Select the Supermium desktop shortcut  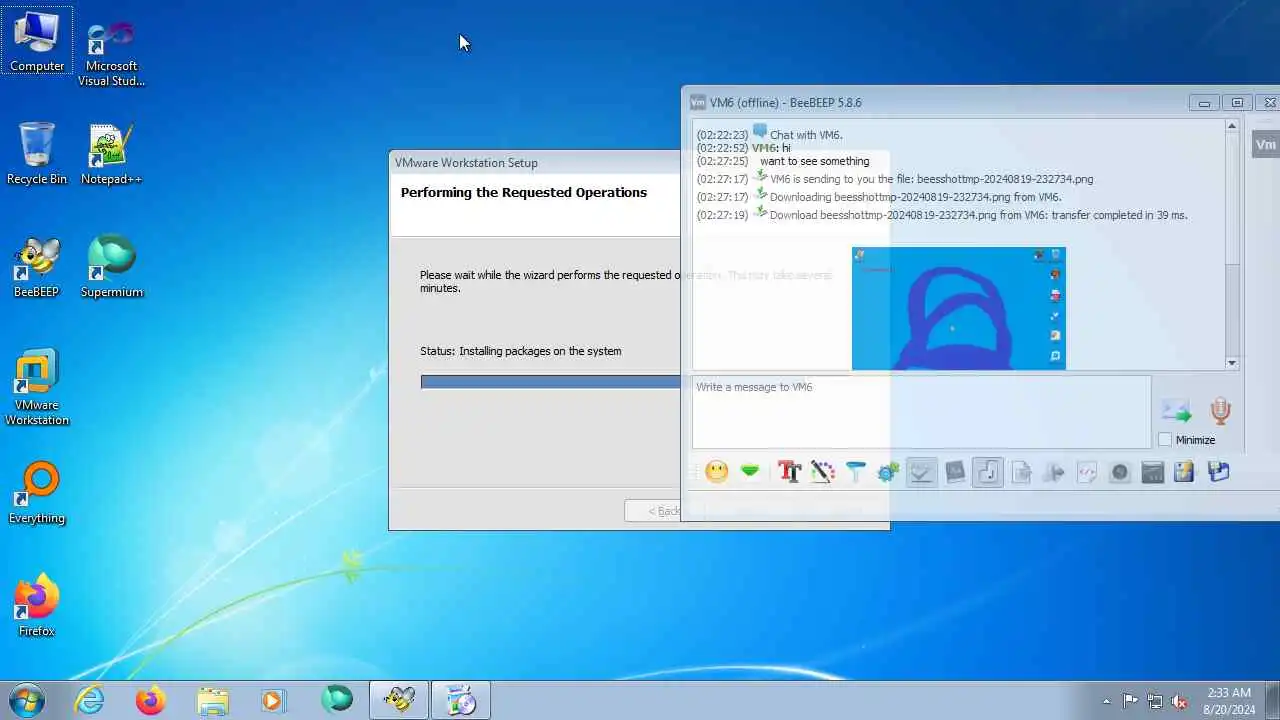tap(112, 267)
